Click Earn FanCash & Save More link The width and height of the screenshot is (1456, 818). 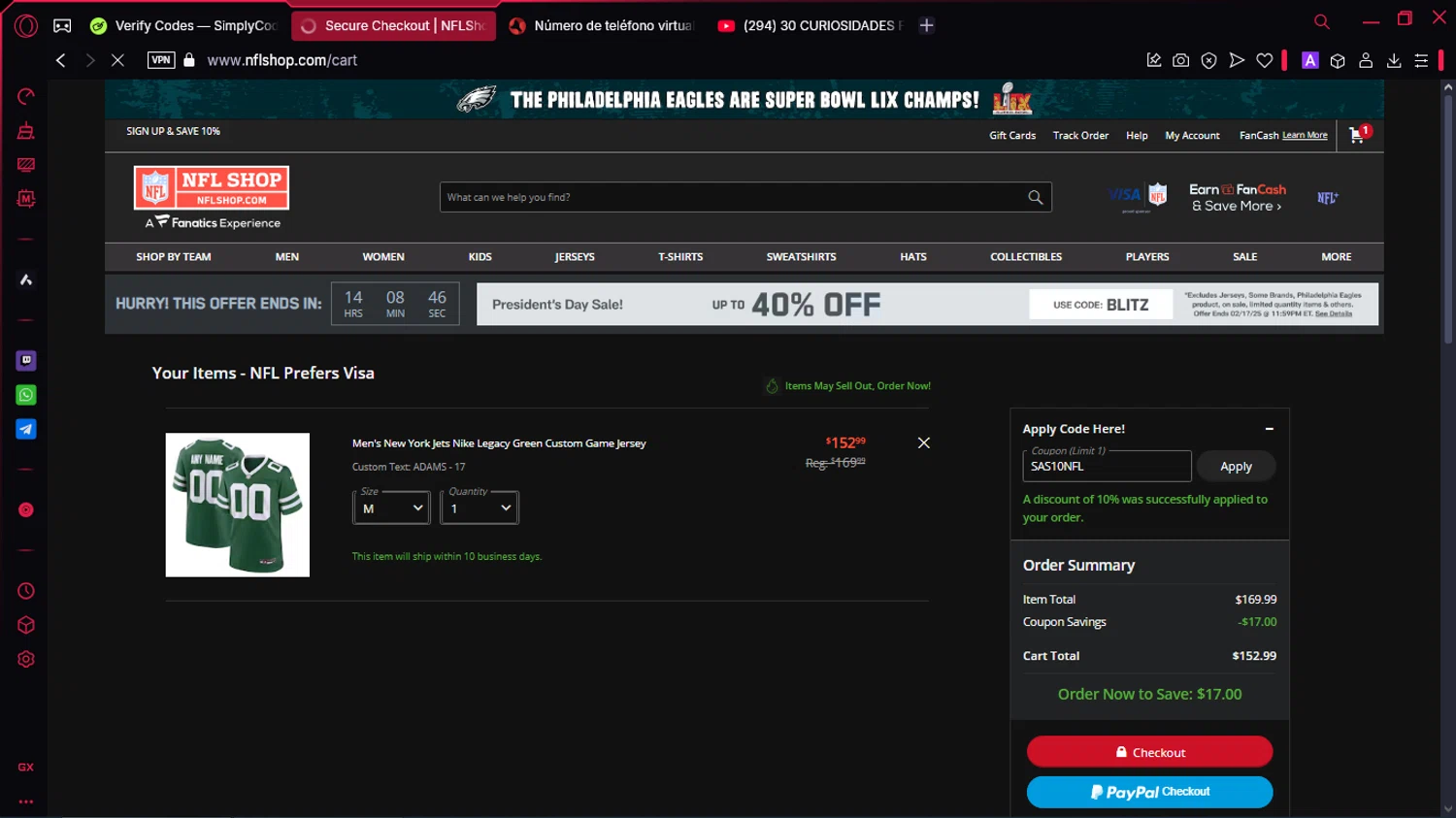click(x=1238, y=198)
